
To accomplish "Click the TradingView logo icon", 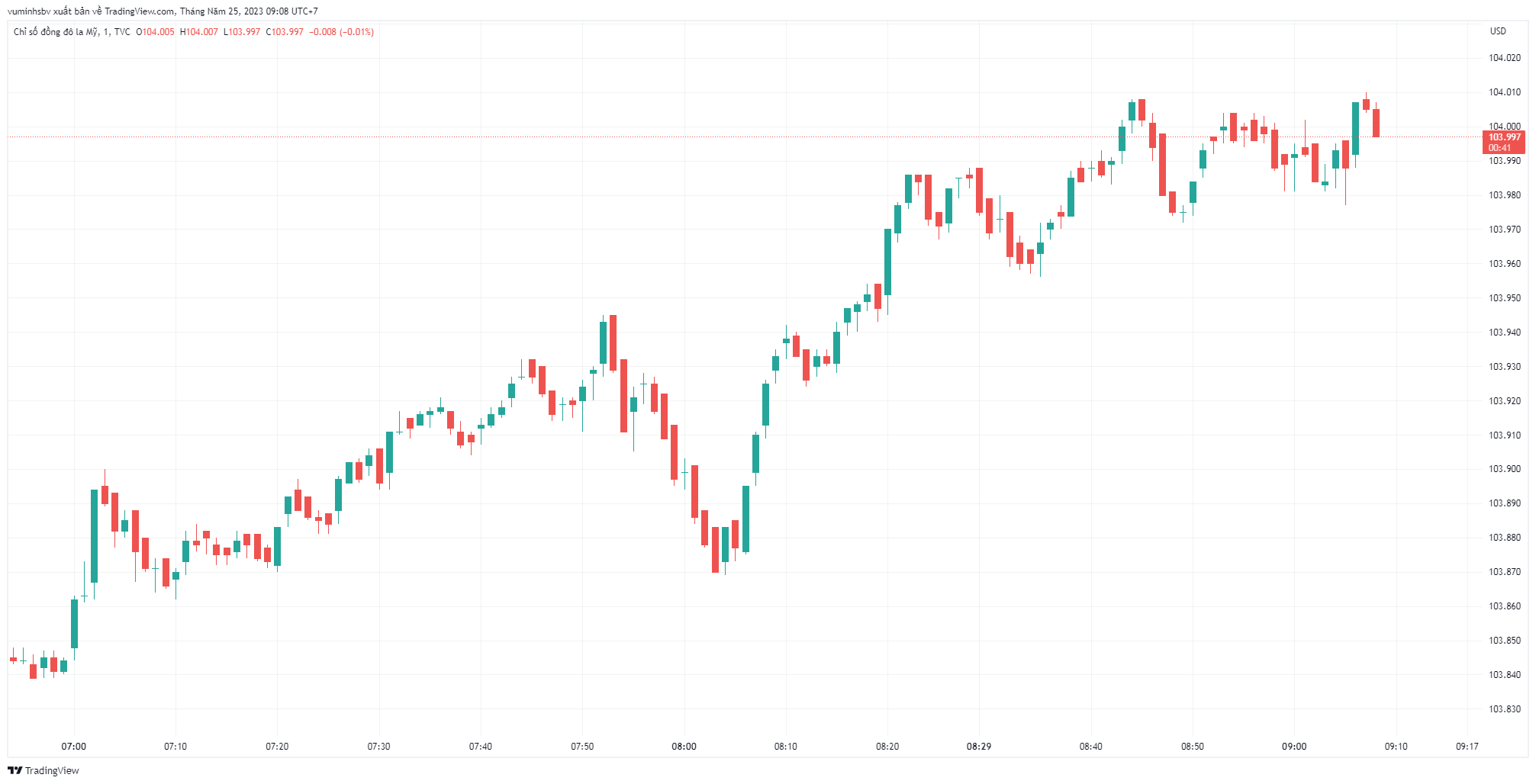I will click(14, 770).
